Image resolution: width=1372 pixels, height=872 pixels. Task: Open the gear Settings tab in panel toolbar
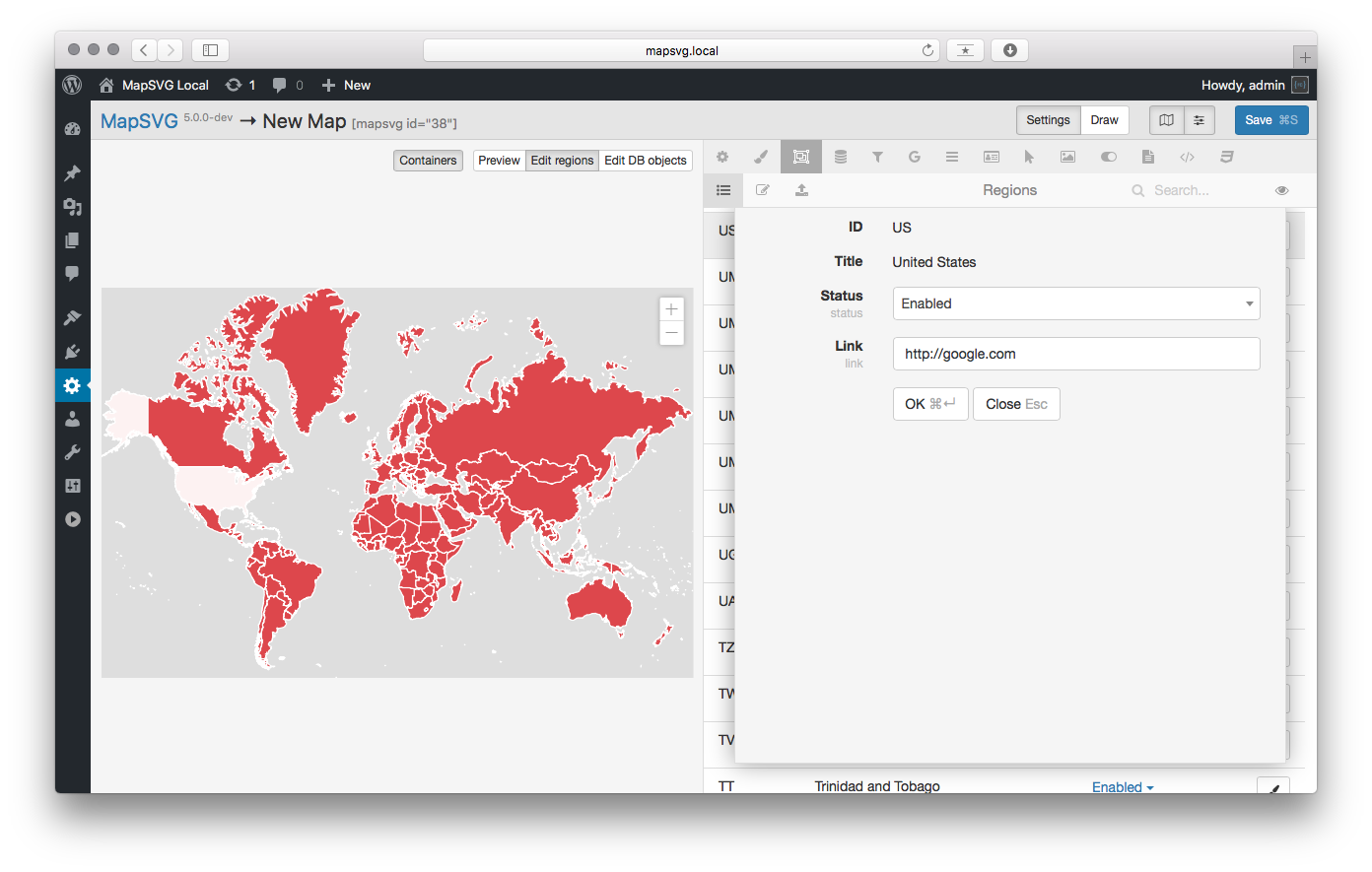pyautogui.click(x=722, y=157)
